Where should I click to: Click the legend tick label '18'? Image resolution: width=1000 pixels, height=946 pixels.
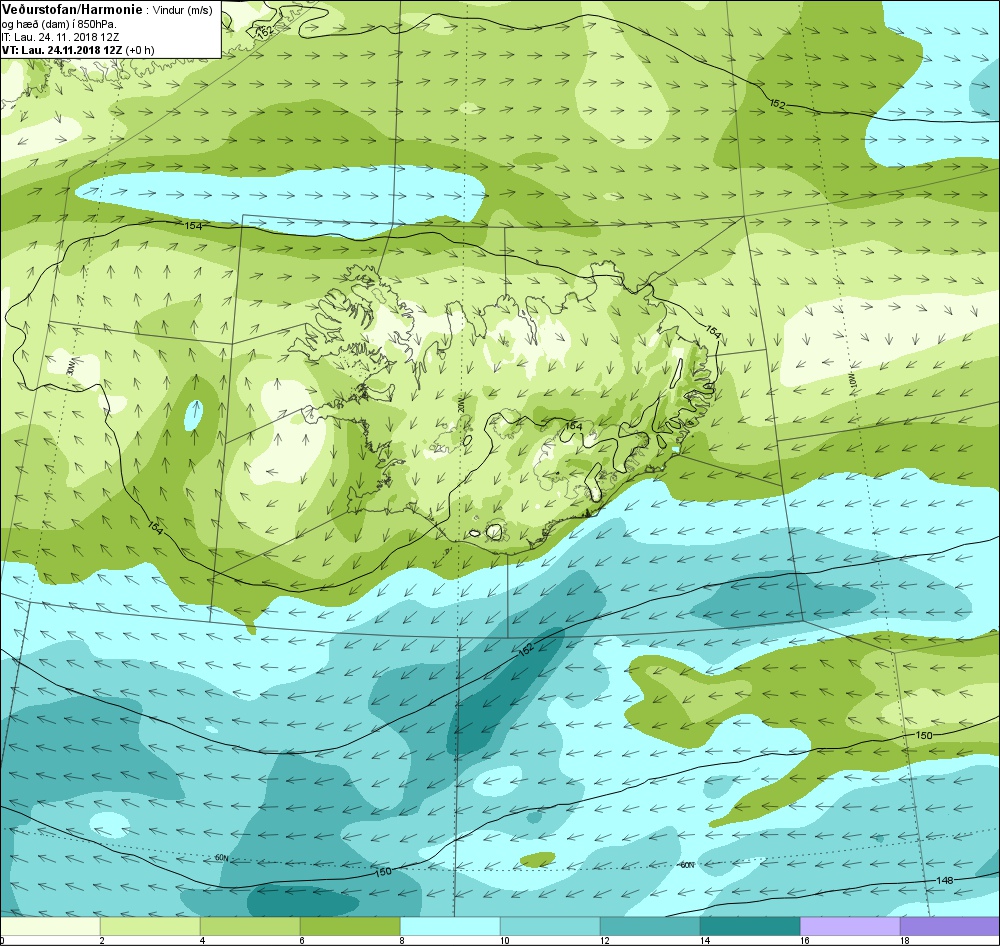[904, 941]
